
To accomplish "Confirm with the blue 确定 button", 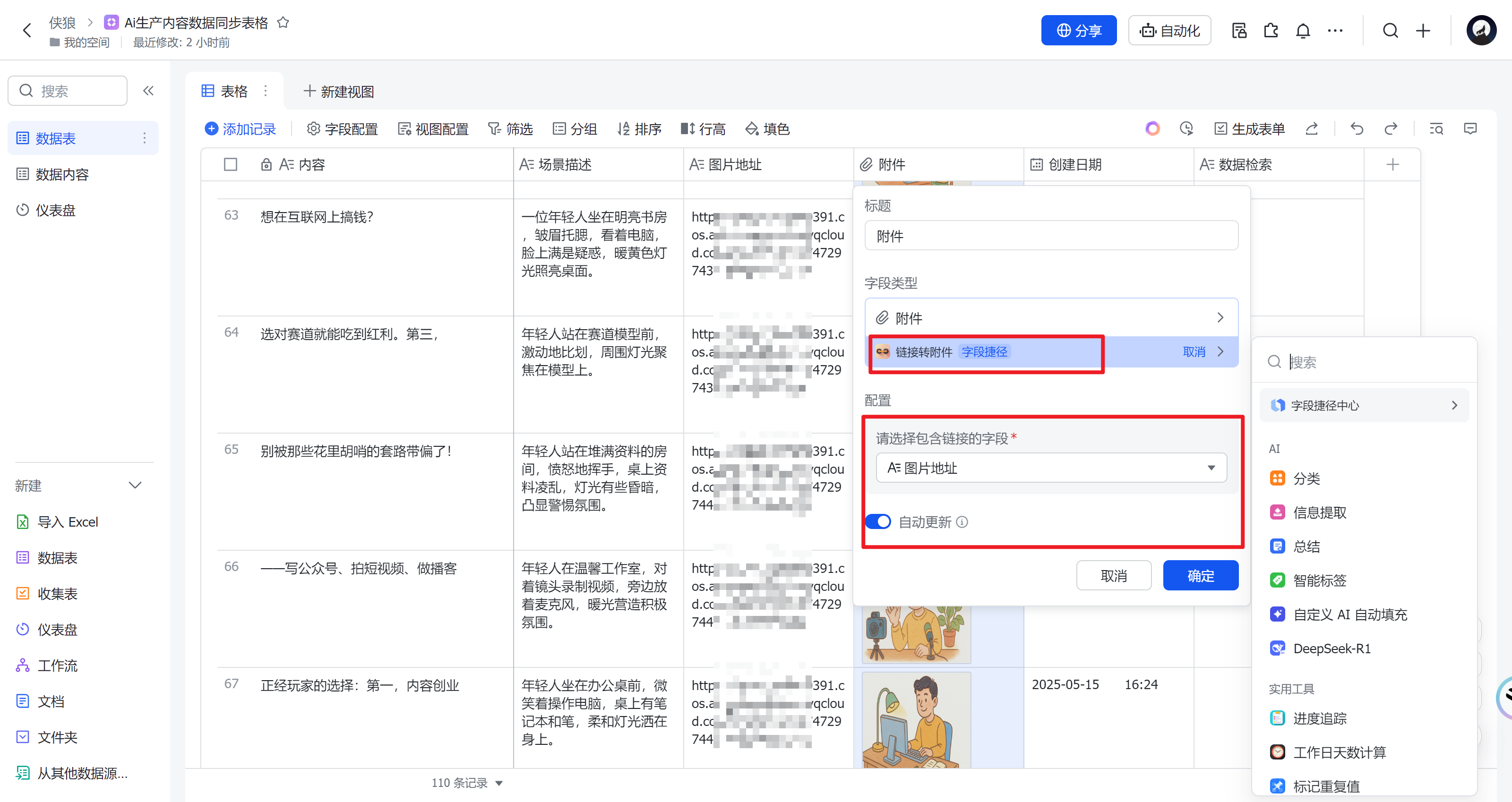I will point(1200,576).
